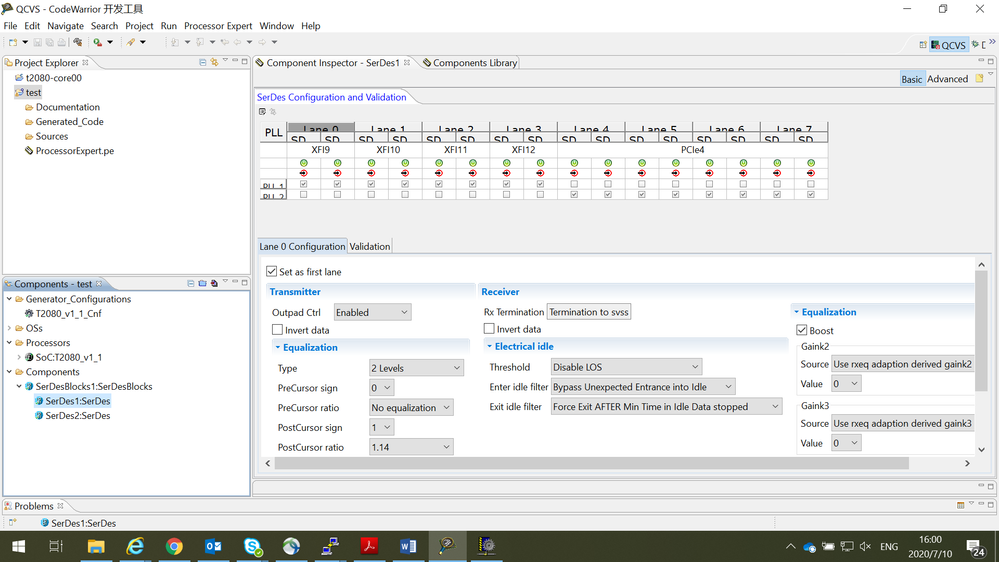Click the Rx Termination 'Termination to svss' field
Viewport: 999px width, 562px height.
tap(589, 312)
